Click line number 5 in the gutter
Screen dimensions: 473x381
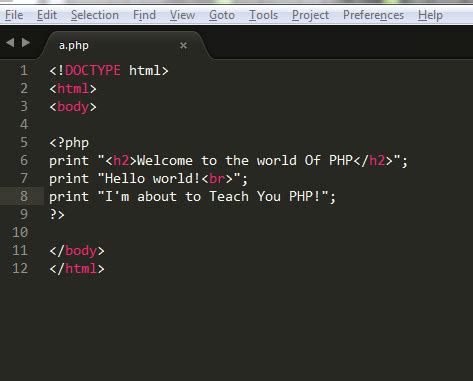click(x=24, y=142)
